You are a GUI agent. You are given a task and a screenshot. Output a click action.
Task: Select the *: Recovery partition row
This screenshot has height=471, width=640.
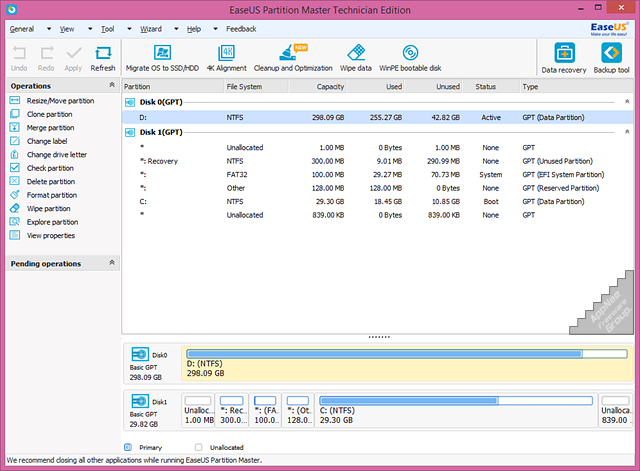tap(378, 161)
